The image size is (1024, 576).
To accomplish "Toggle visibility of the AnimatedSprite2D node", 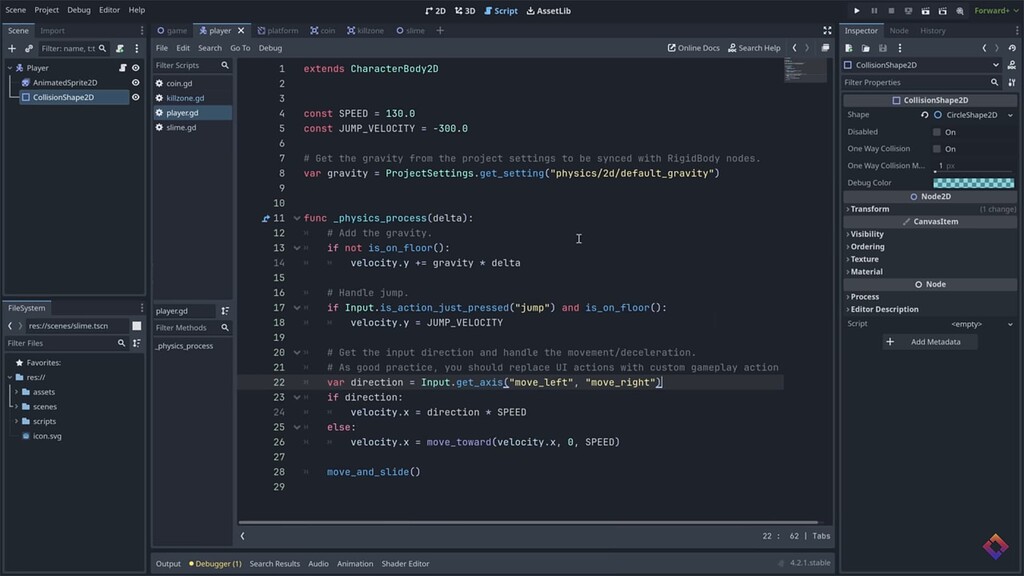I will (138, 82).
